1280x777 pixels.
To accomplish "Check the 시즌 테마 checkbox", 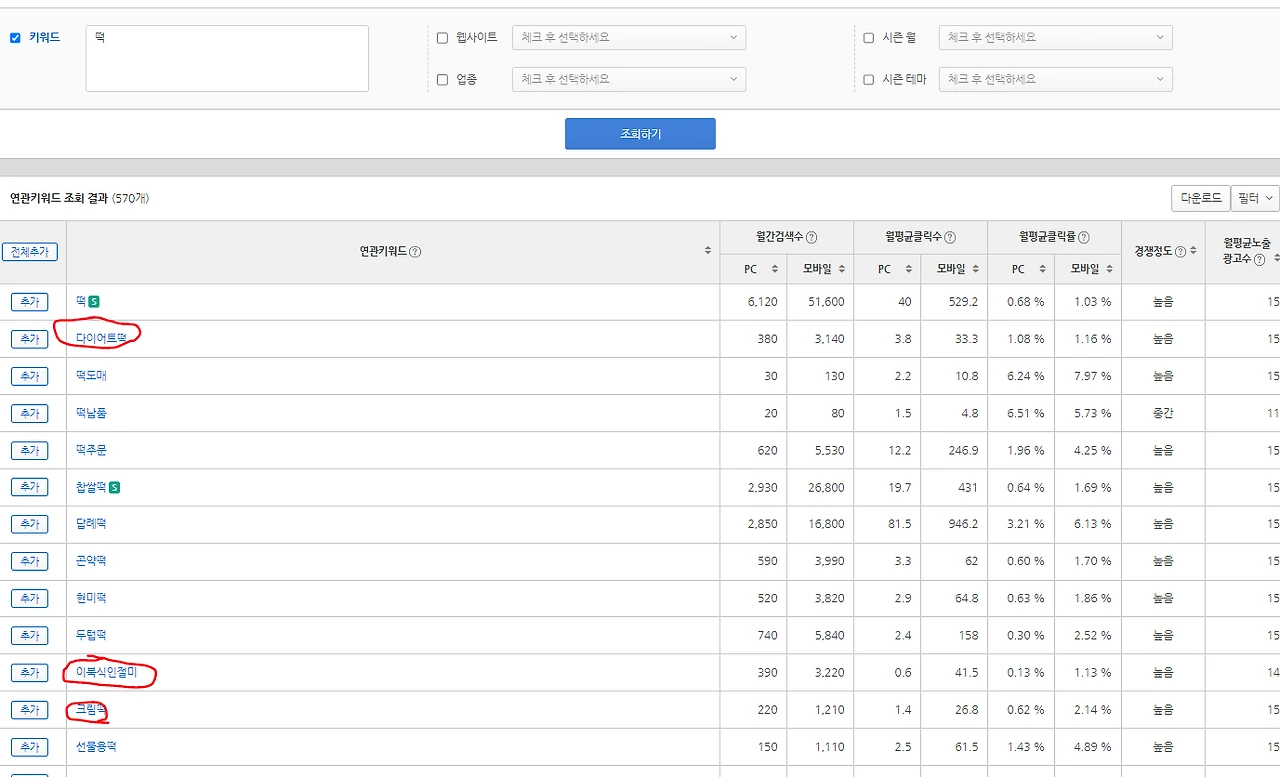I will (869, 80).
